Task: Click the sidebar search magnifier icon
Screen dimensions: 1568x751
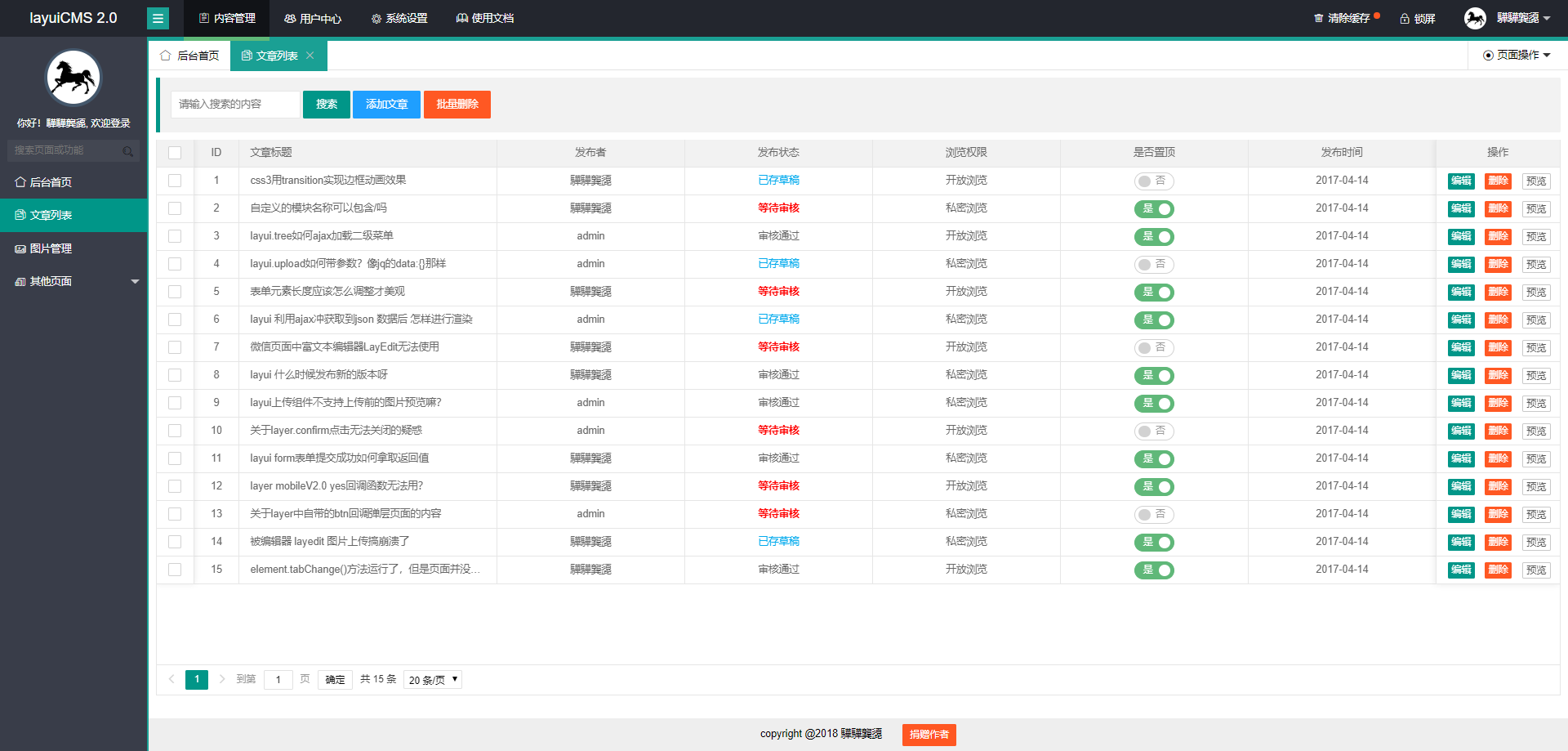Action: pos(128,151)
